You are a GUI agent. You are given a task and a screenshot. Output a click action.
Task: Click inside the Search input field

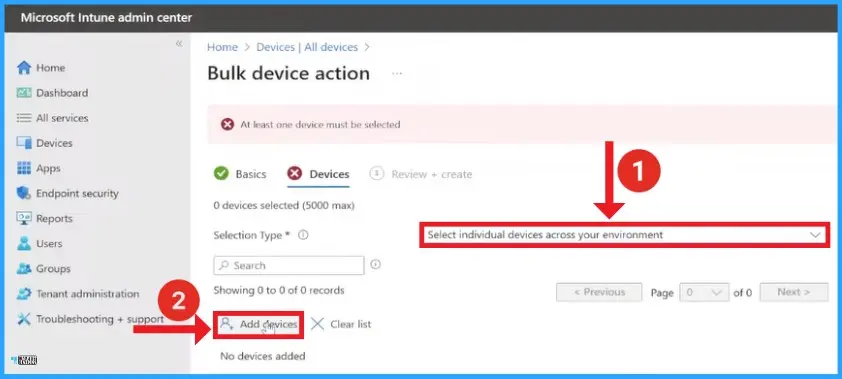pos(289,265)
